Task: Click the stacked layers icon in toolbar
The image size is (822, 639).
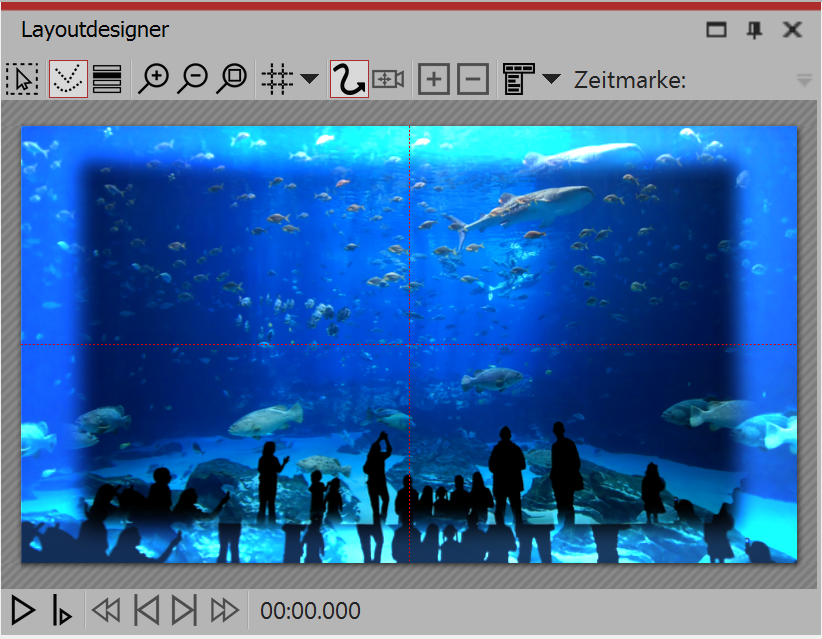Action: pos(107,79)
